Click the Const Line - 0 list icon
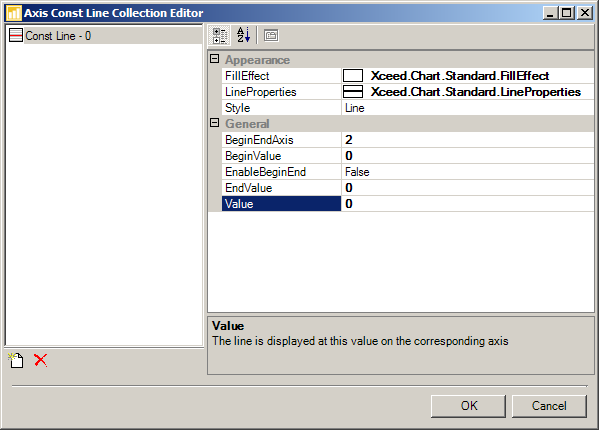Image resolution: width=599 pixels, height=430 pixels. point(16,36)
